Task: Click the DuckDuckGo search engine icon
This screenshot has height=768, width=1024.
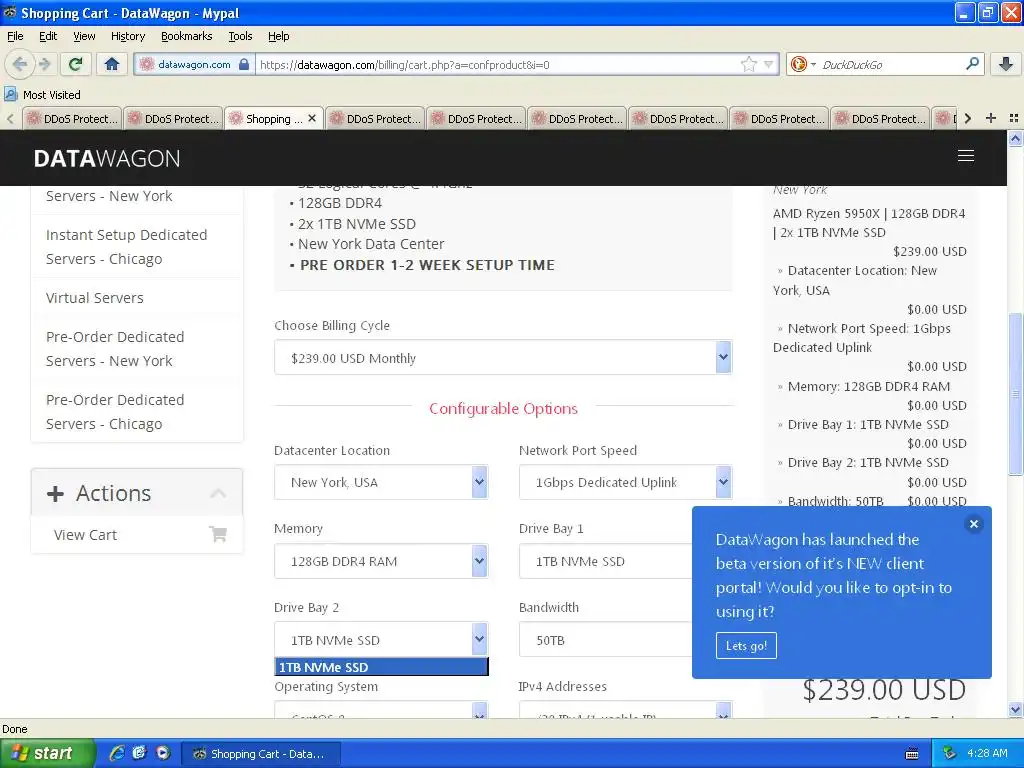Action: pos(798,64)
